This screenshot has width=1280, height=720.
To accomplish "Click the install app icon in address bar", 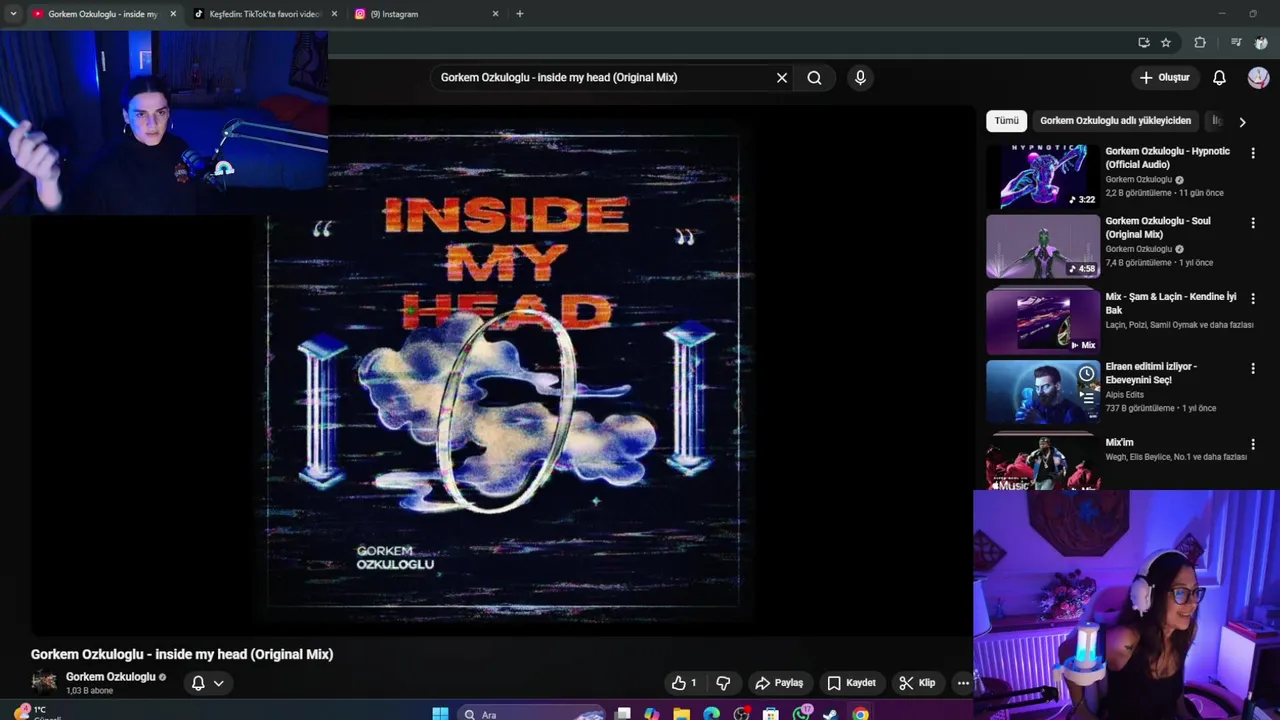I will click(1144, 43).
